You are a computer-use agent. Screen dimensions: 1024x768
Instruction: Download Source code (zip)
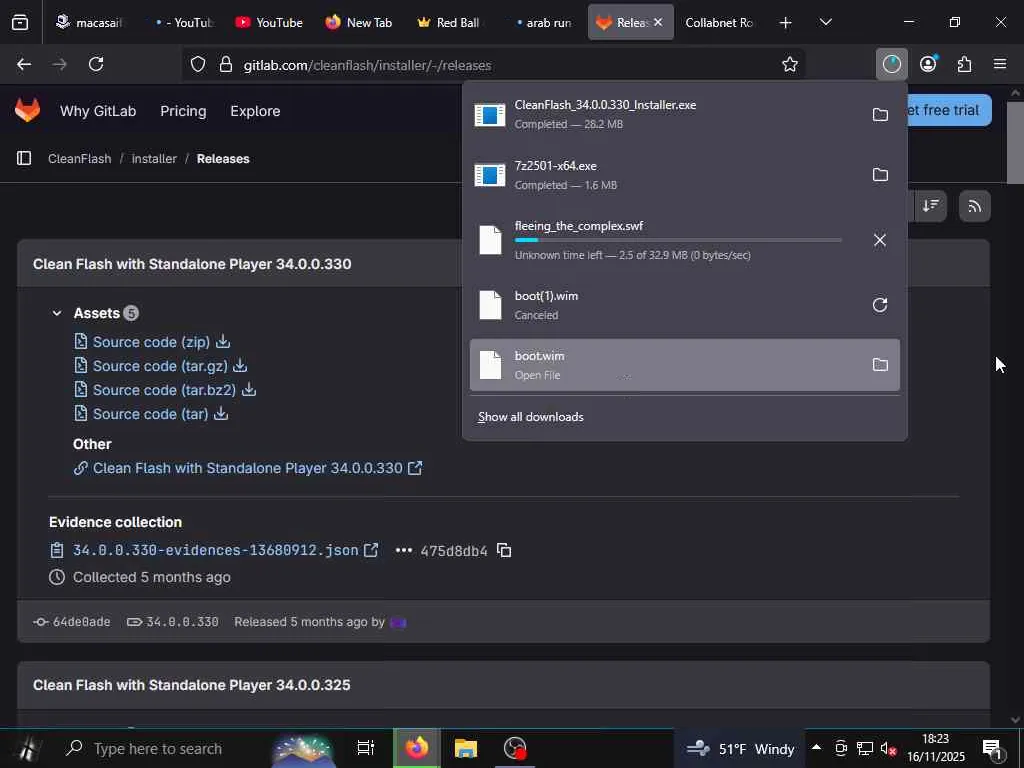tap(152, 342)
